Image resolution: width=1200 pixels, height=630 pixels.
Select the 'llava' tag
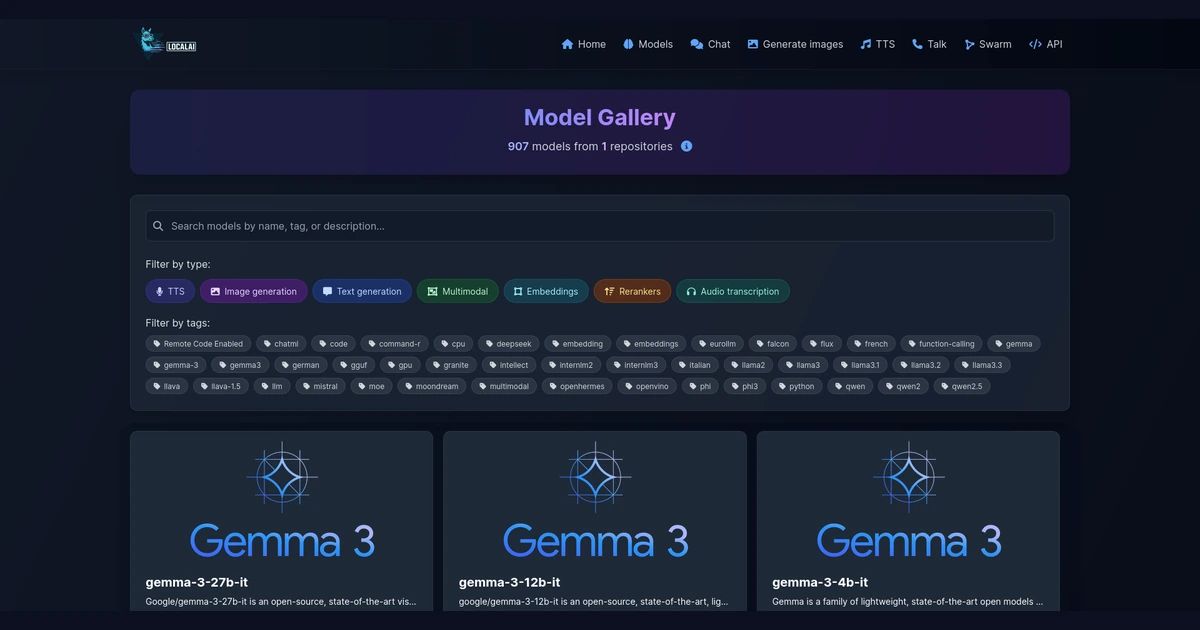coord(166,386)
